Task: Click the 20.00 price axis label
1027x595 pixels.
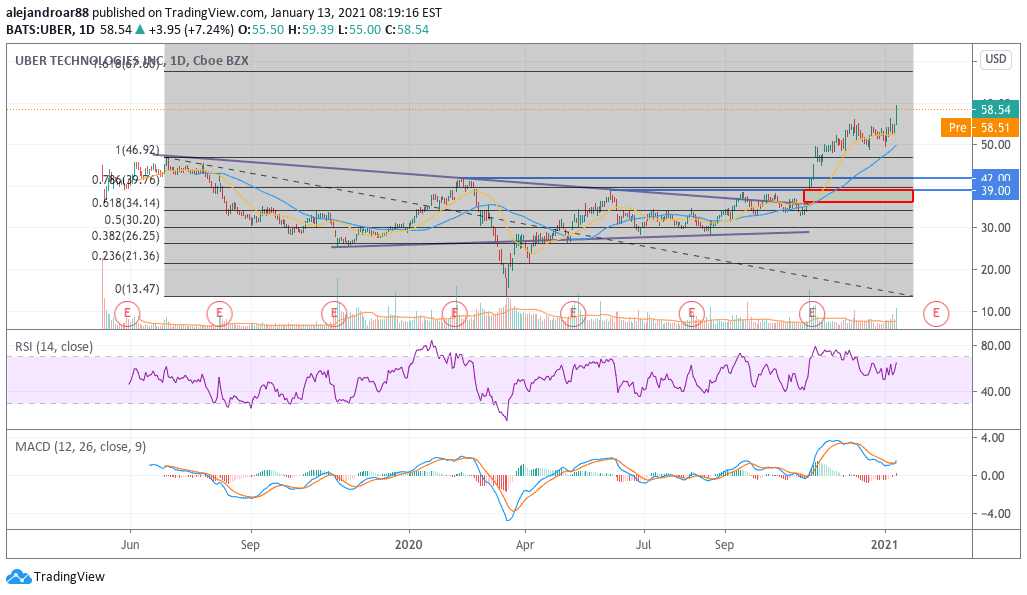Action: [x=996, y=270]
